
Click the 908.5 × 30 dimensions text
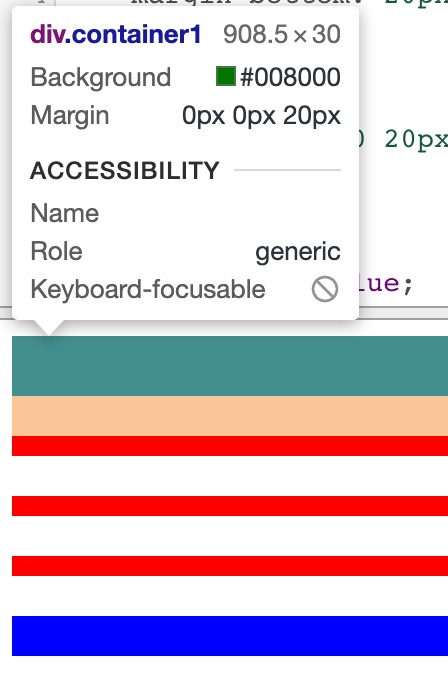(282, 34)
